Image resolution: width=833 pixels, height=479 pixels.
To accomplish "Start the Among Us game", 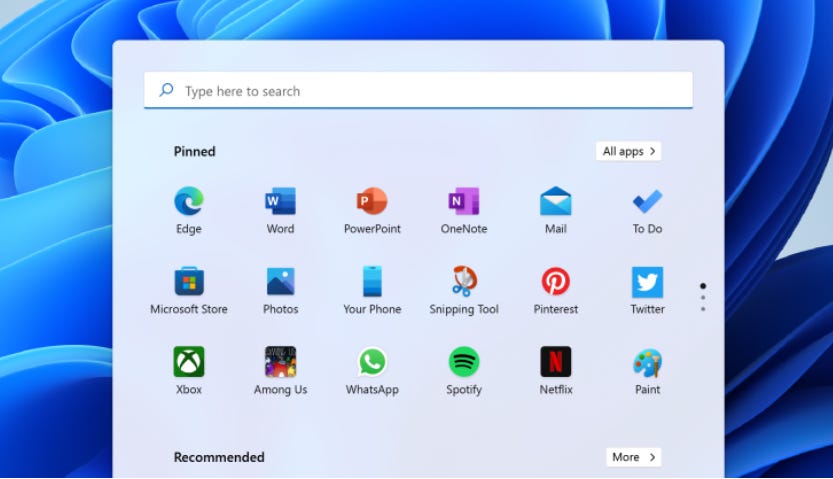I will tap(280, 371).
